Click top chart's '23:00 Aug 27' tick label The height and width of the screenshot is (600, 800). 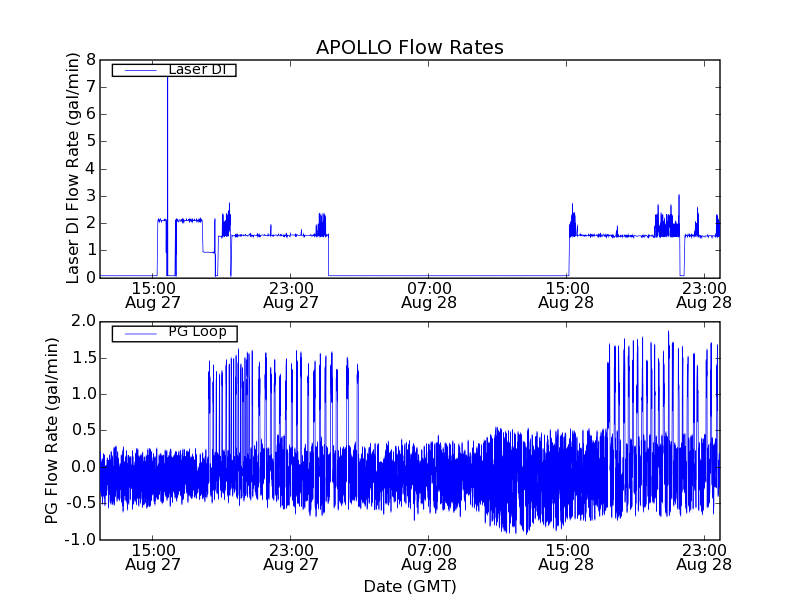point(291,296)
